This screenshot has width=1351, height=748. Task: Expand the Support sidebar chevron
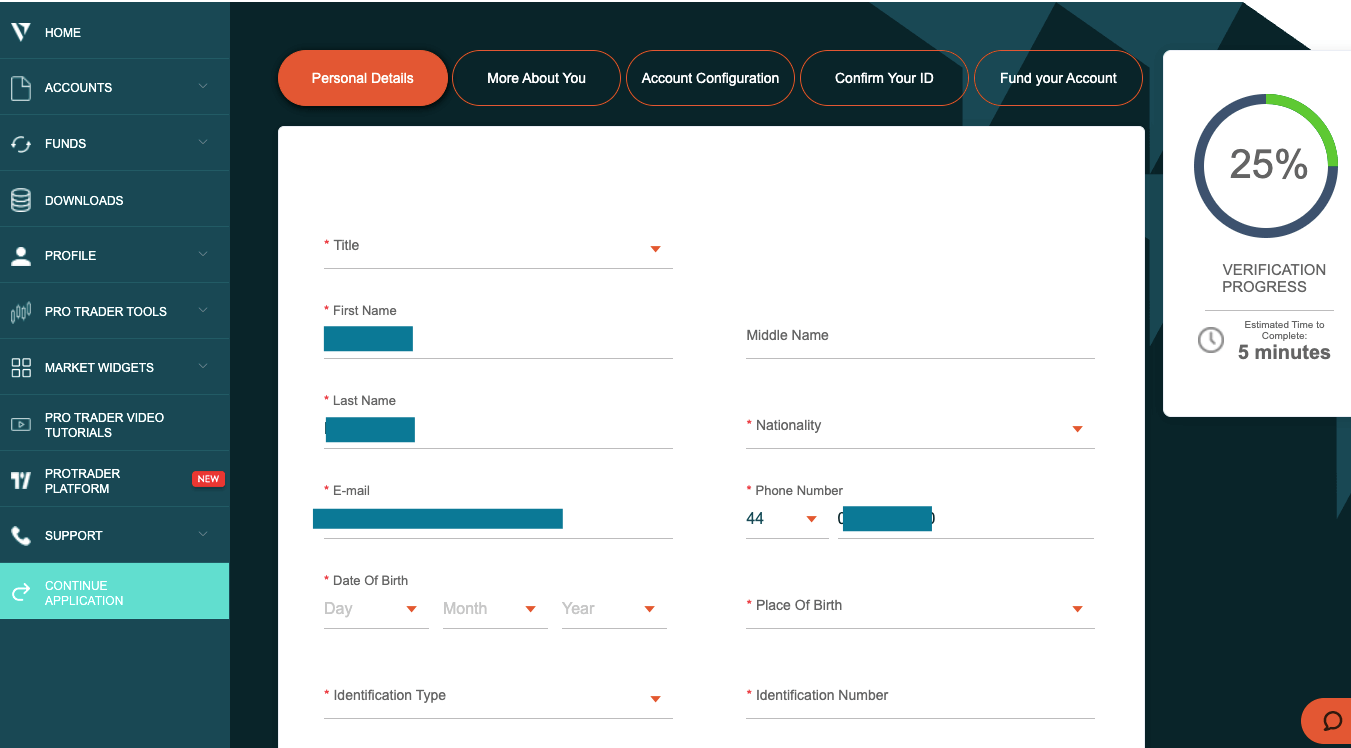[203, 535]
